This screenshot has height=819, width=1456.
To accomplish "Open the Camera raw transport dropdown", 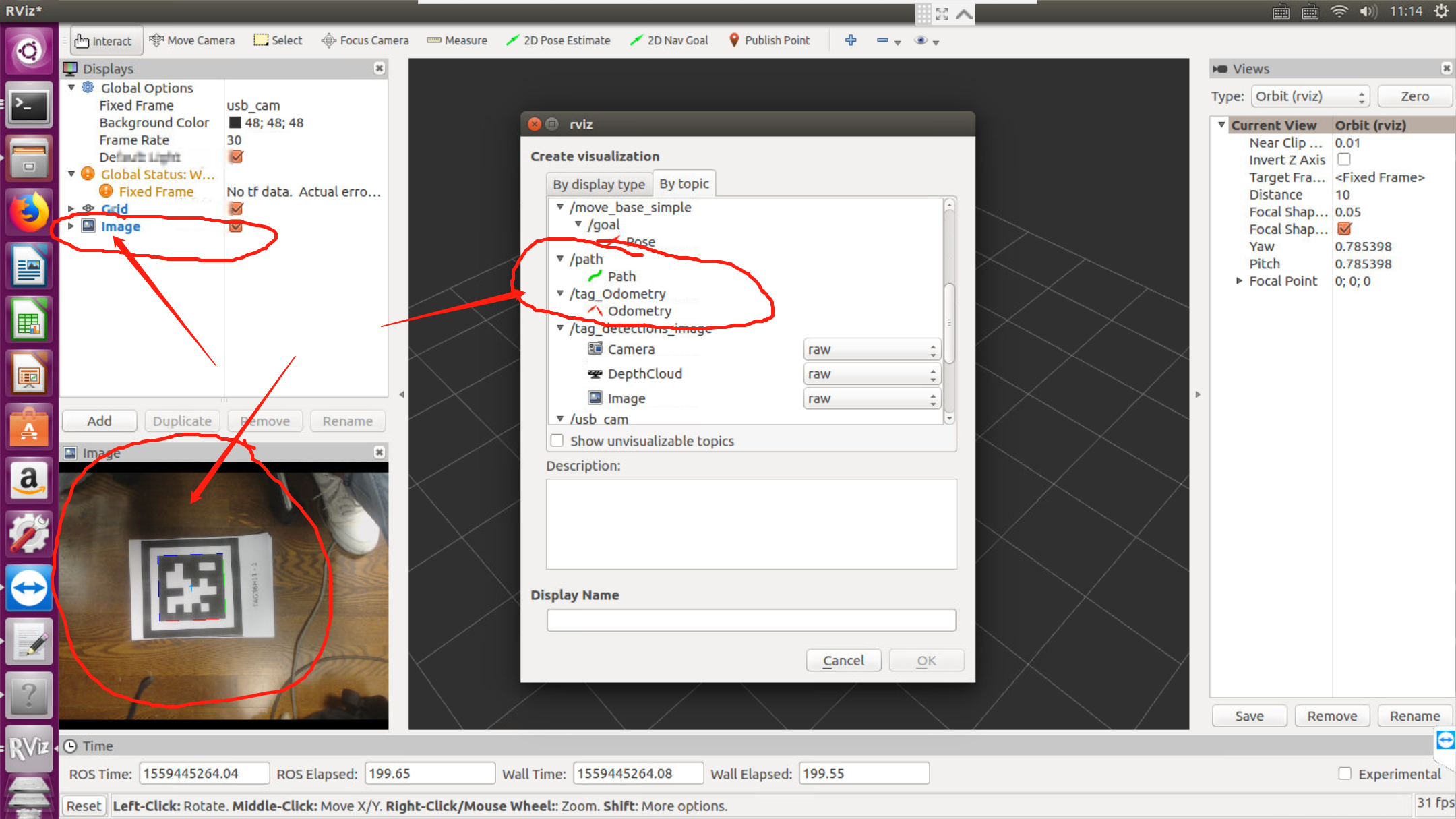I will click(871, 349).
